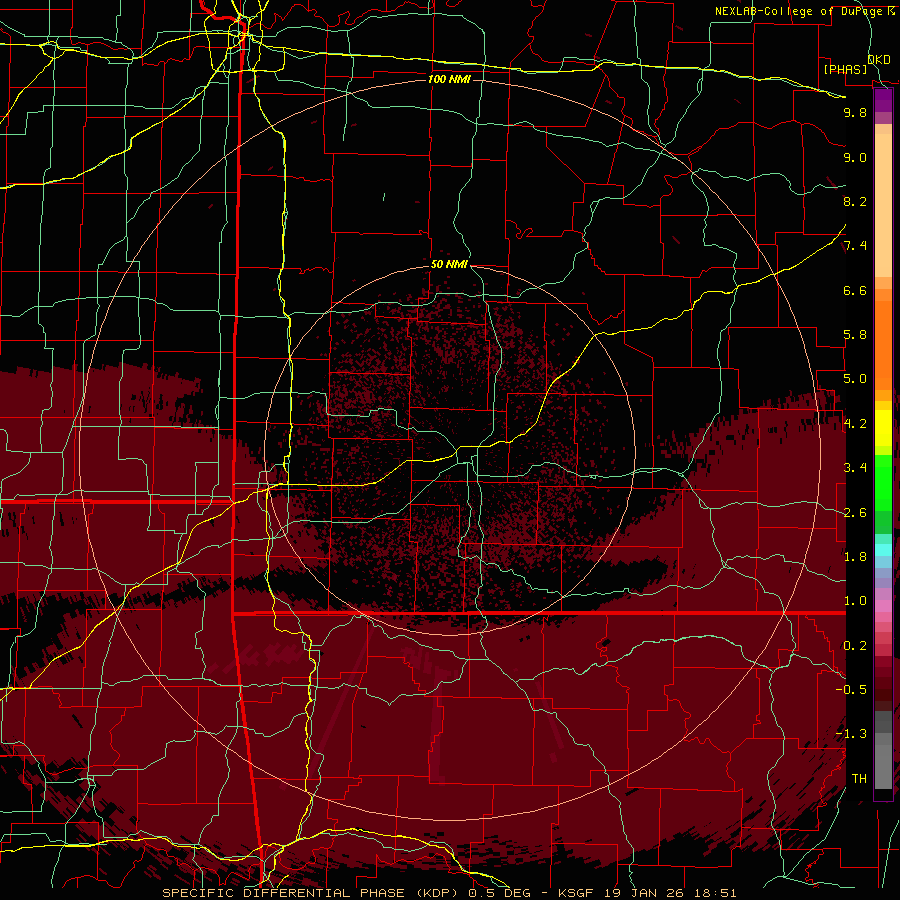900x900 pixels.
Task: Click the 6.6 value on color scale
Action: 855,290
